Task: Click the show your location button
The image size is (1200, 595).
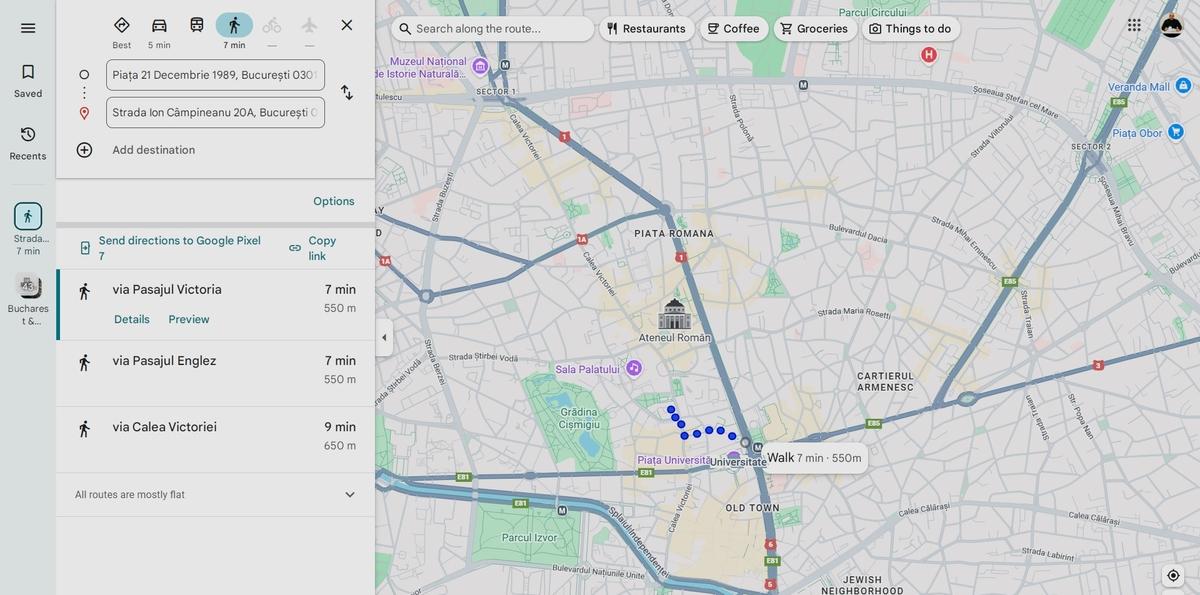Action: 1173,575
